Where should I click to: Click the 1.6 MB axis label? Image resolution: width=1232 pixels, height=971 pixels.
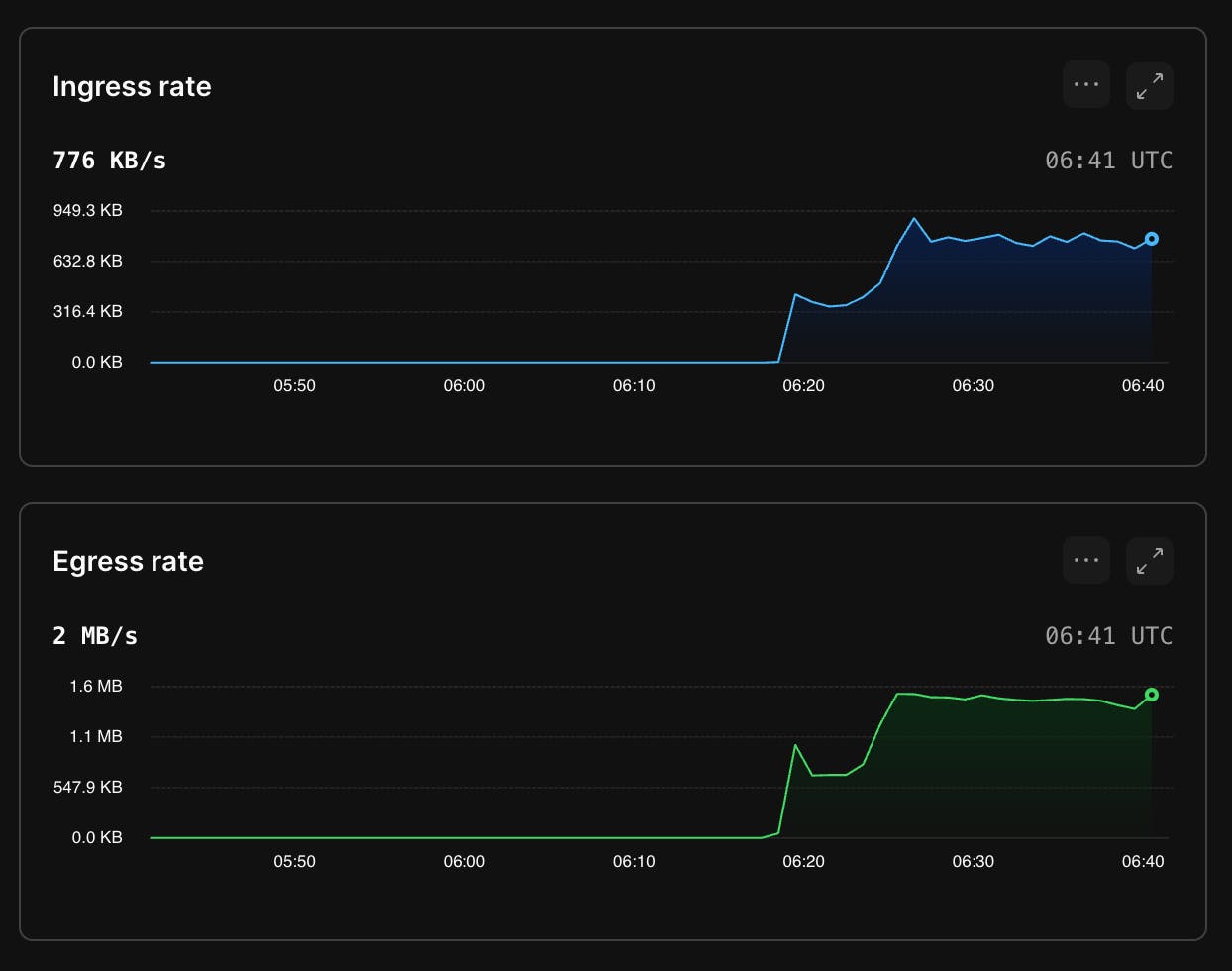pyautogui.click(x=96, y=686)
